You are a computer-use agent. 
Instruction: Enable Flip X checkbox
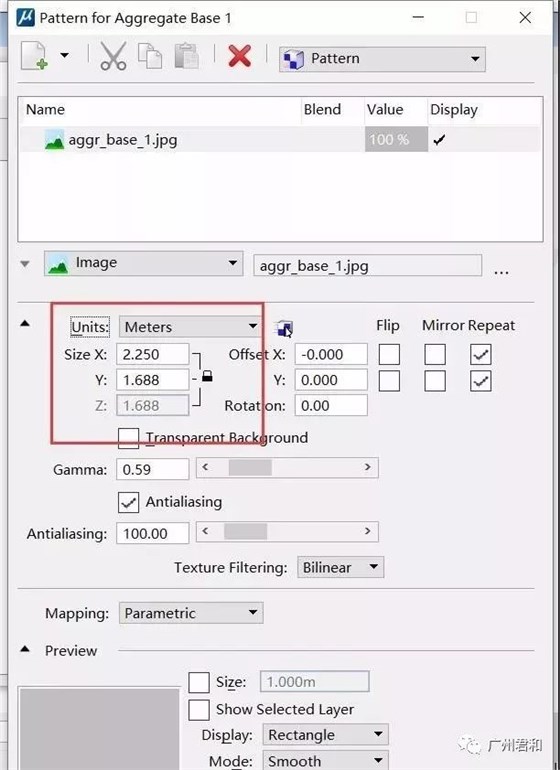coord(389,354)
